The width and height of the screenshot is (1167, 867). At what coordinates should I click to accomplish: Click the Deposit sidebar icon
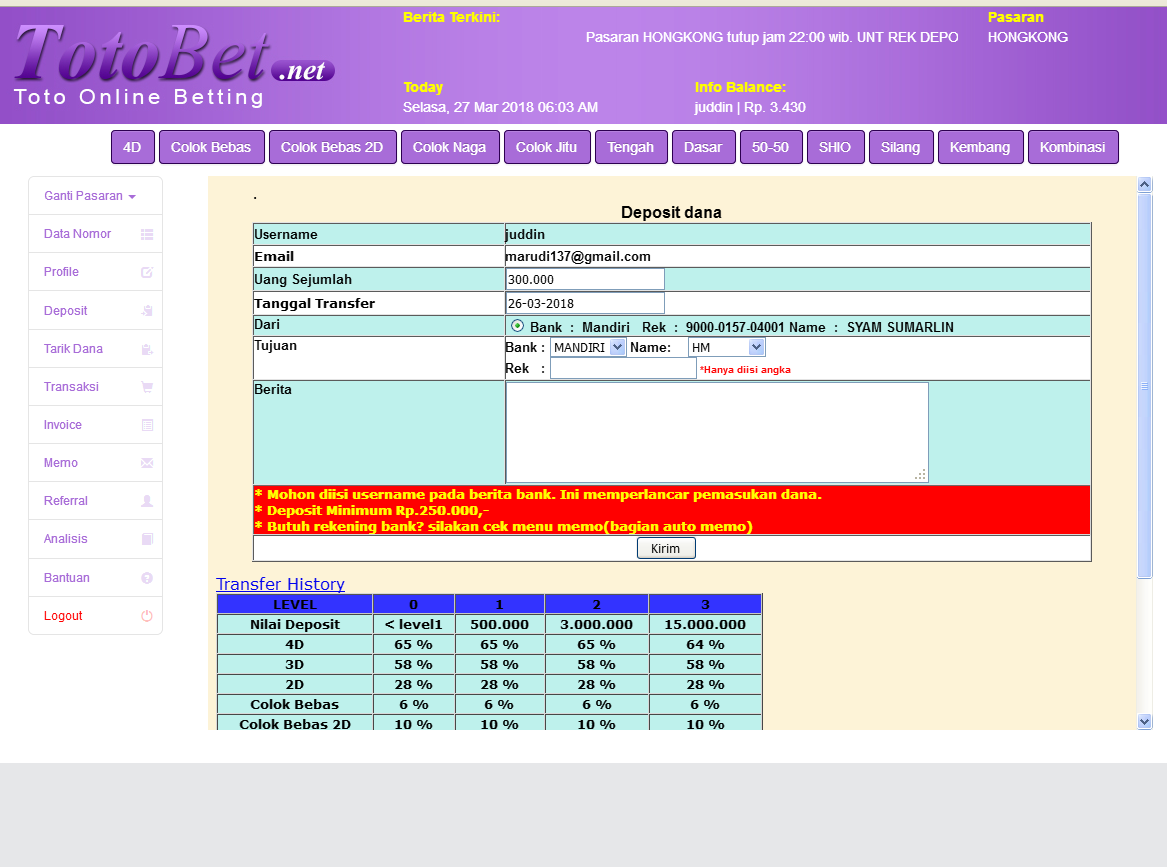(x=147, y=311)
